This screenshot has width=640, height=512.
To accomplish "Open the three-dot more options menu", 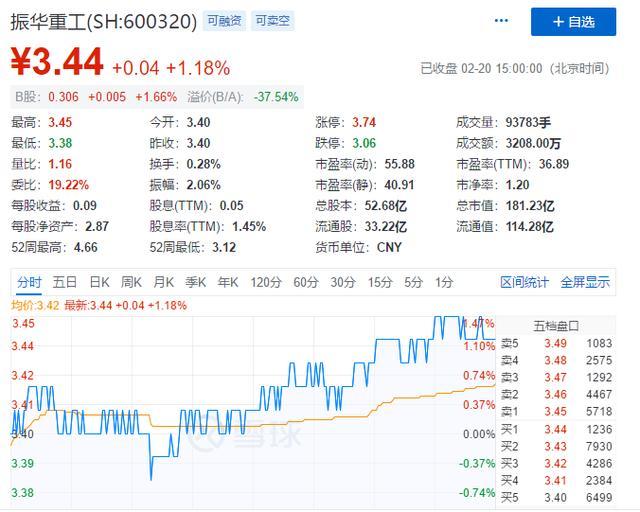I will 501,21.
